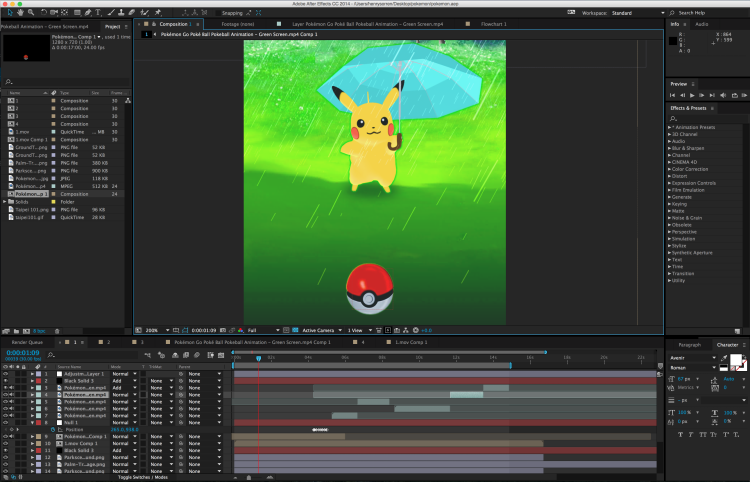750x482 pixels.
Task: Collapse the Null 1 layer properties
Action: [x=33, y=423]
